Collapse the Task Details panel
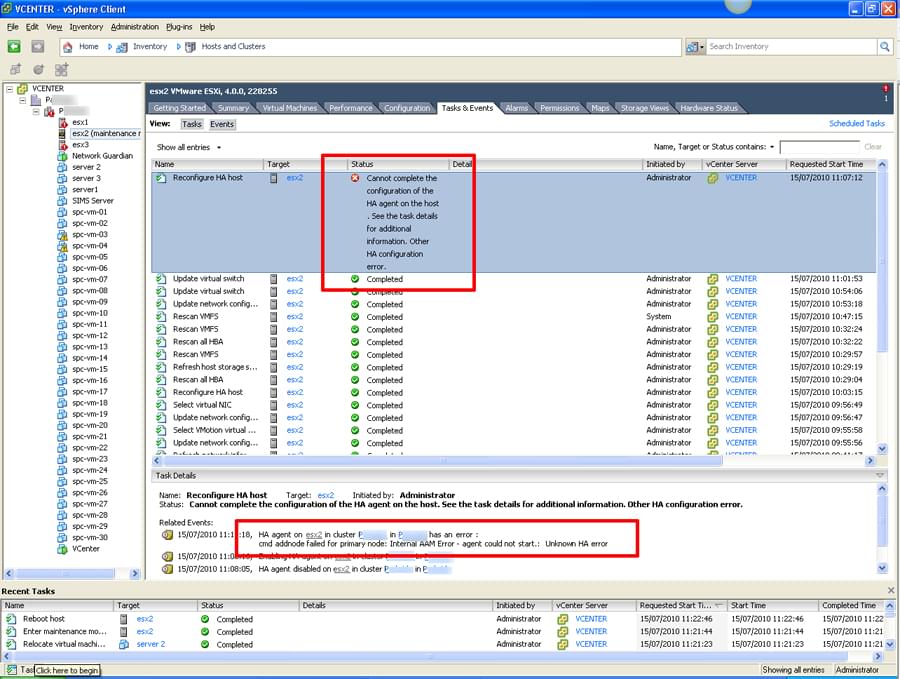900x679 pixels. 880,475
